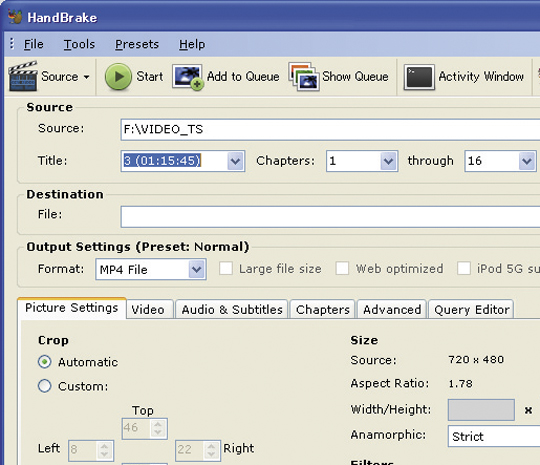Click the Activity Window button label
The height and width of the screenshot is (465, 540).
click(x=481, y=76)
